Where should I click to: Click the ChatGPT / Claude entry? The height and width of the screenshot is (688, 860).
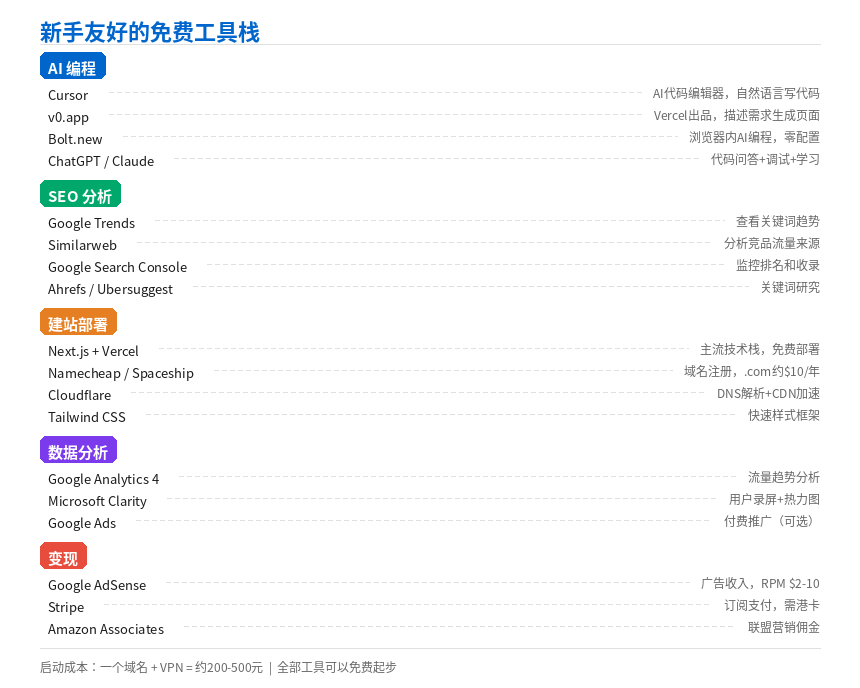click(x=101, y=161)
